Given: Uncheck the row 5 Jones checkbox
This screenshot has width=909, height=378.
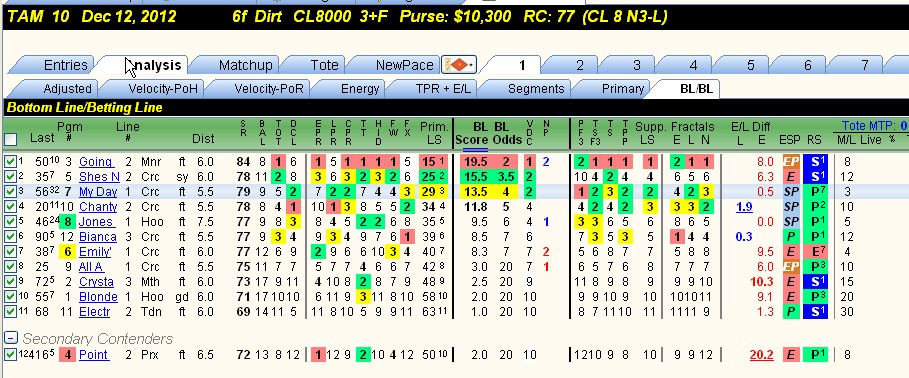Looking at the screenshot, I should coord(10,221).
